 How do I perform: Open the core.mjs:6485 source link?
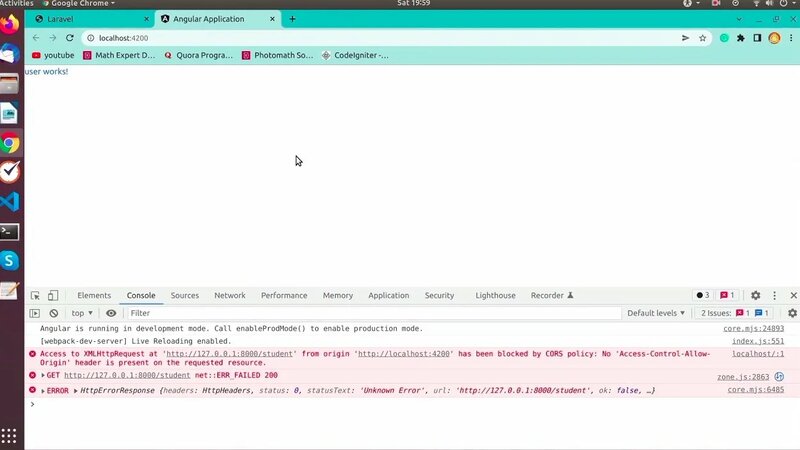(x=756, y=390)
